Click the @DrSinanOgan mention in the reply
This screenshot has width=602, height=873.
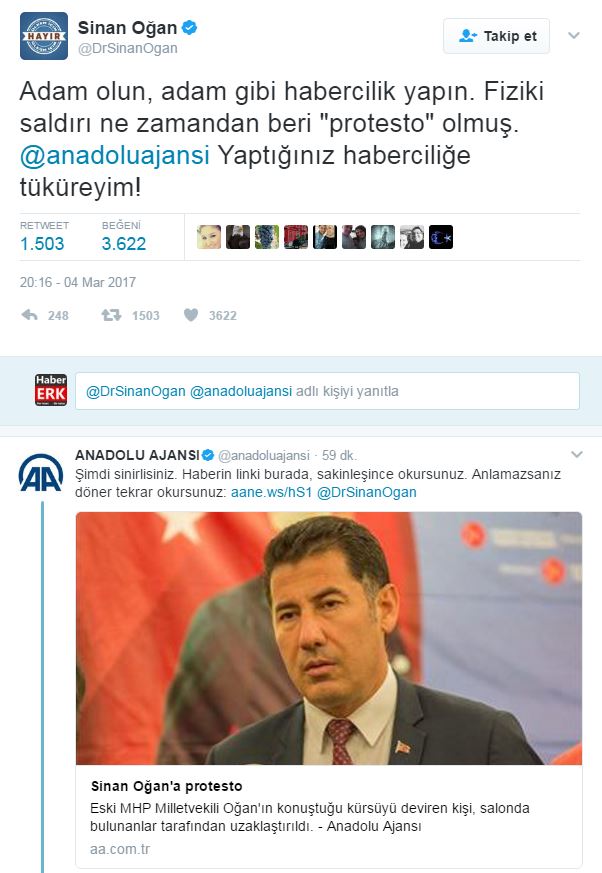pos(366,492)
